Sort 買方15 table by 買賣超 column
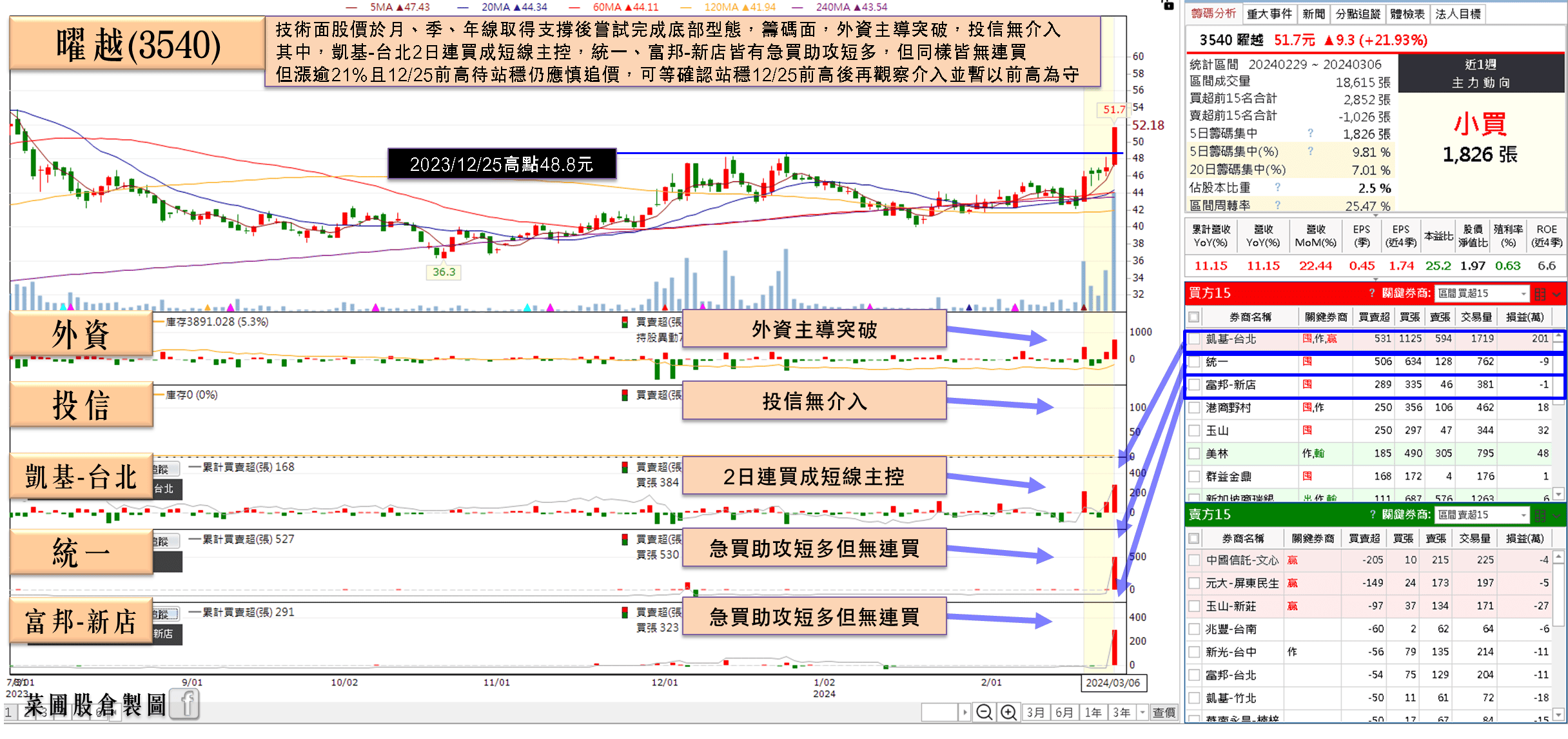Viewport: 1568px width, 739px height. 1373,317
